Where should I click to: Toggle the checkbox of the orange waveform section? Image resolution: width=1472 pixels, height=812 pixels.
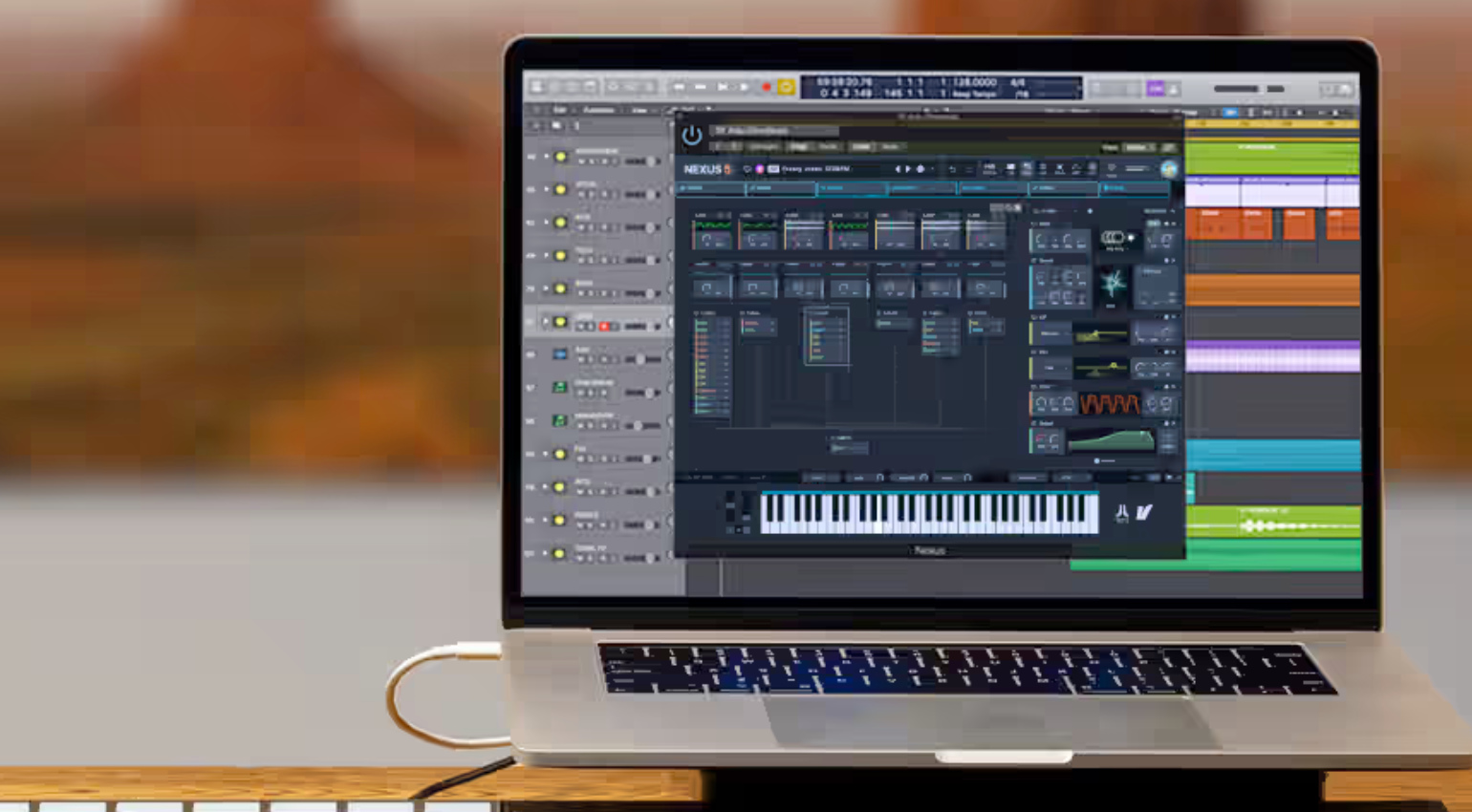coord(1034,387)
